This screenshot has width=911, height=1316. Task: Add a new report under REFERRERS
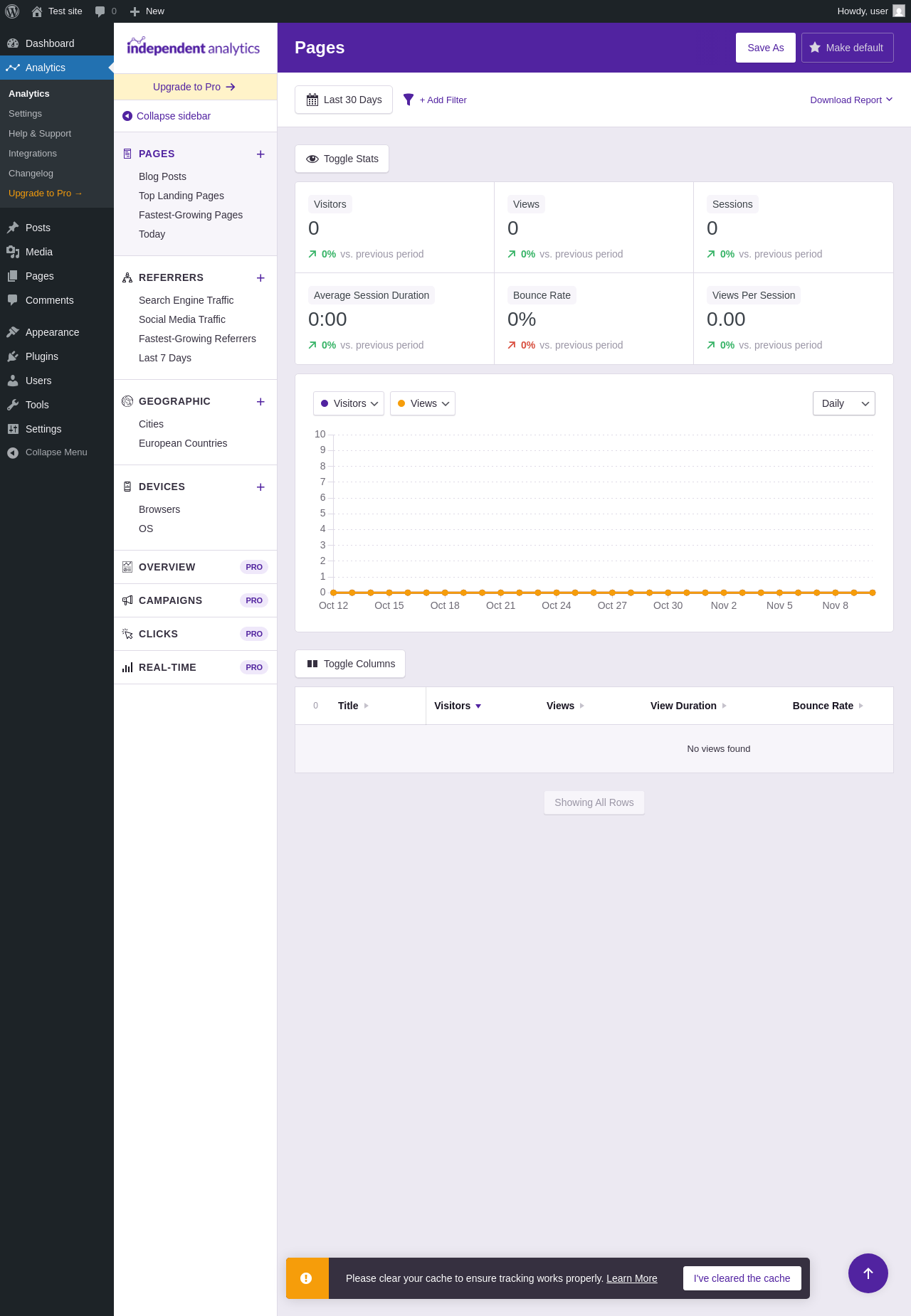260,278
